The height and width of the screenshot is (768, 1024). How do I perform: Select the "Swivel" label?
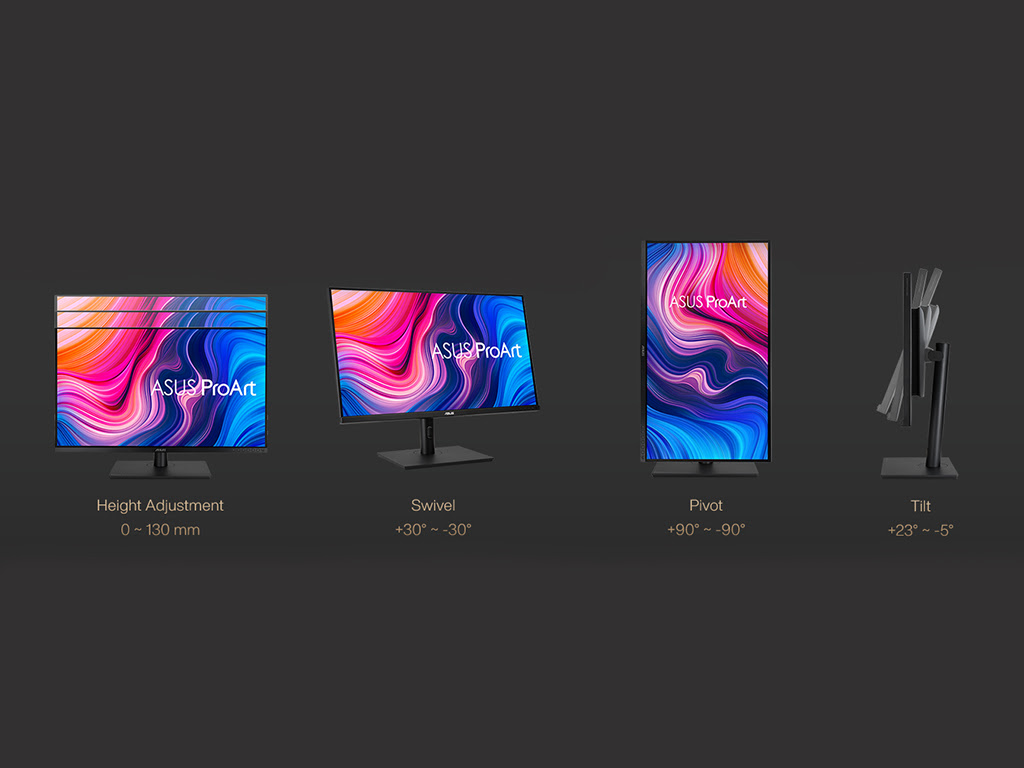tap(433, 506)
